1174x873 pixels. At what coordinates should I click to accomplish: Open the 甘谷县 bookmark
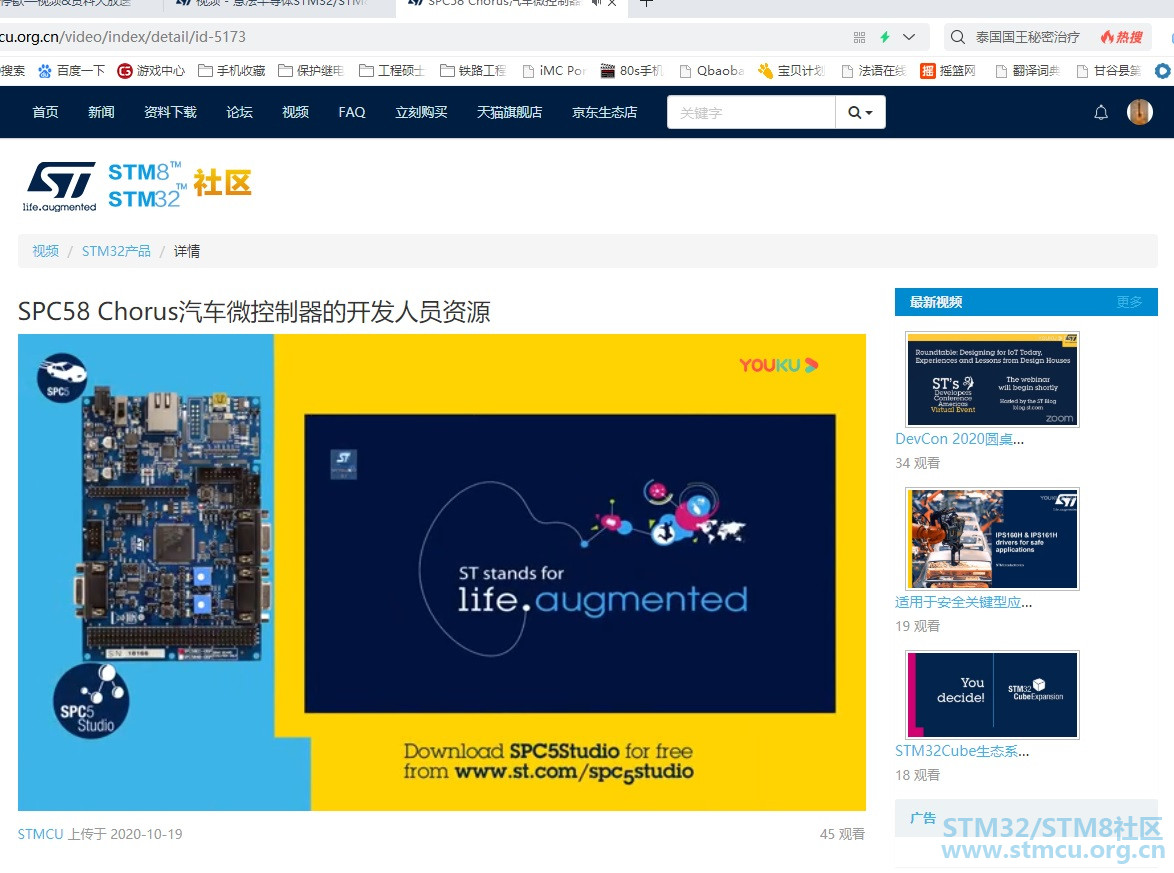click(x=1108, y=70)
